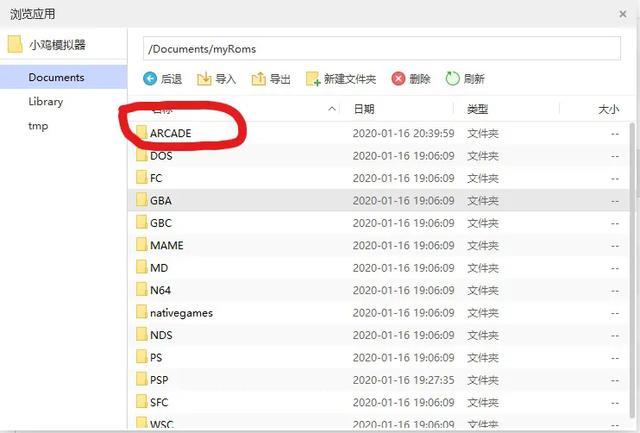This screenshot has width=640, height=433.
Task: Click 文件夹 type cell in NDS row
Action: [483, 335]
